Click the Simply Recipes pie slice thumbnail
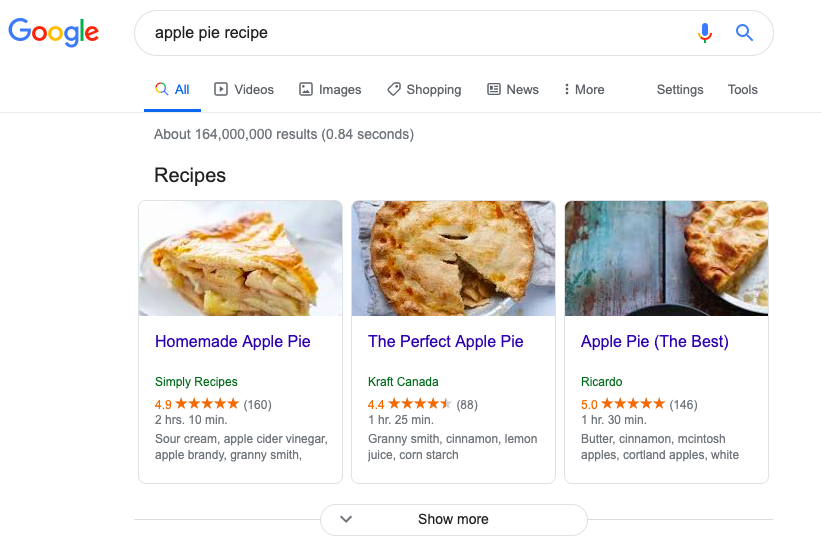Image resolution: width=822 pixels, height=554 pixels. pos(241,258)
